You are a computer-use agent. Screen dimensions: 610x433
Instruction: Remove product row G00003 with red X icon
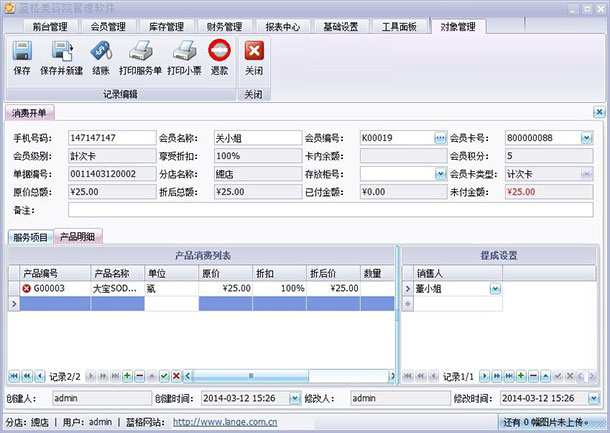coord(26,288)
